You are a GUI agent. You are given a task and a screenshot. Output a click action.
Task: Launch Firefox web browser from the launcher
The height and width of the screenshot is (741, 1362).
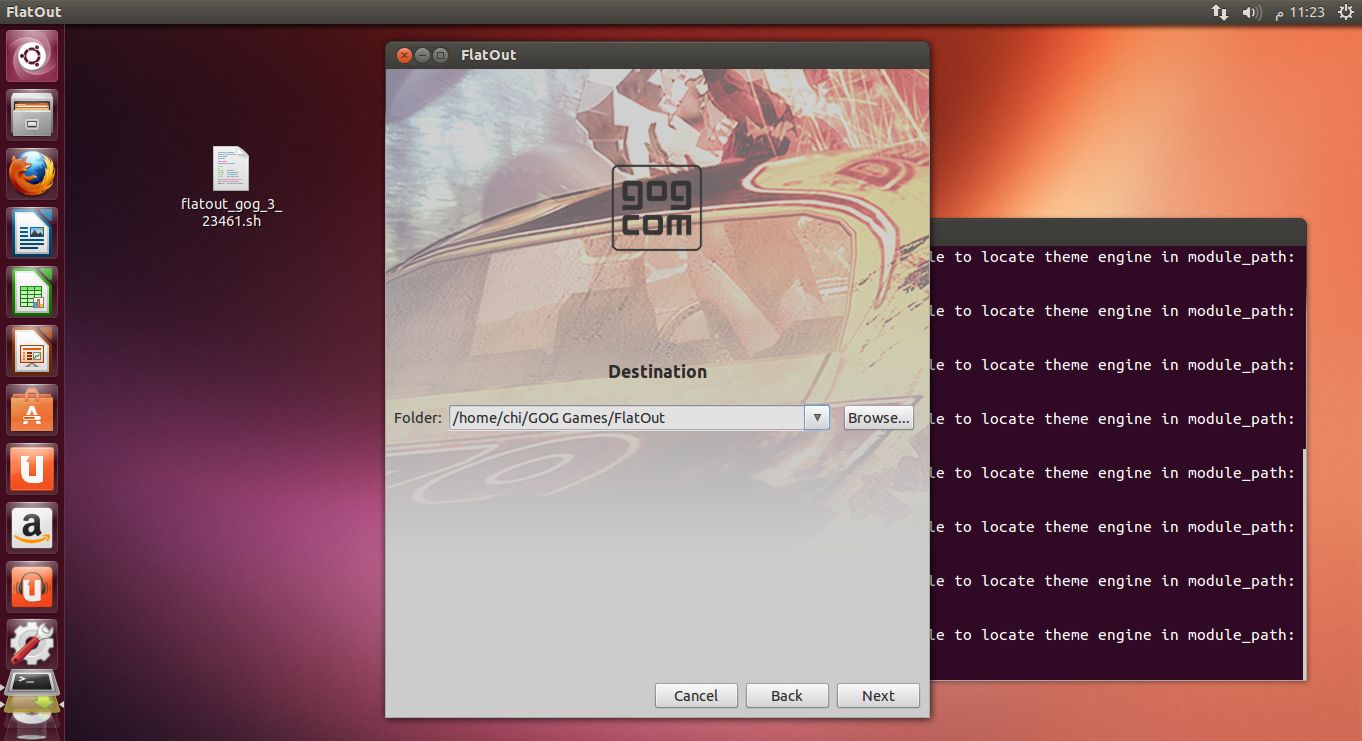coord(33,174)
